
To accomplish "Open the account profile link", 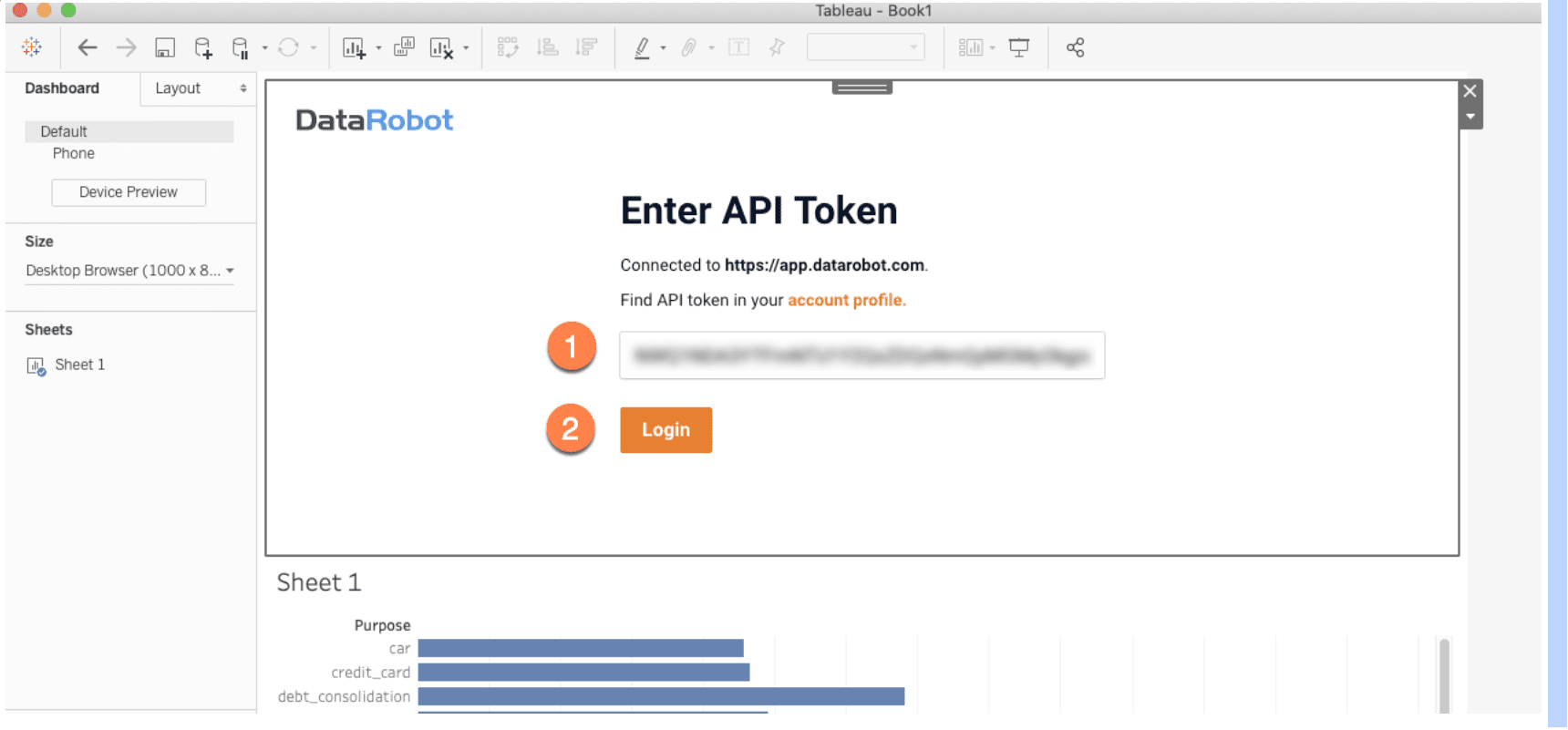I will point(847,300).
